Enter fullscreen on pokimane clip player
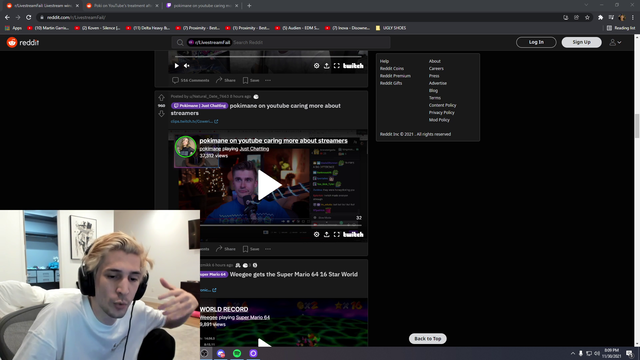640x360 pixels. coord(337,234)
